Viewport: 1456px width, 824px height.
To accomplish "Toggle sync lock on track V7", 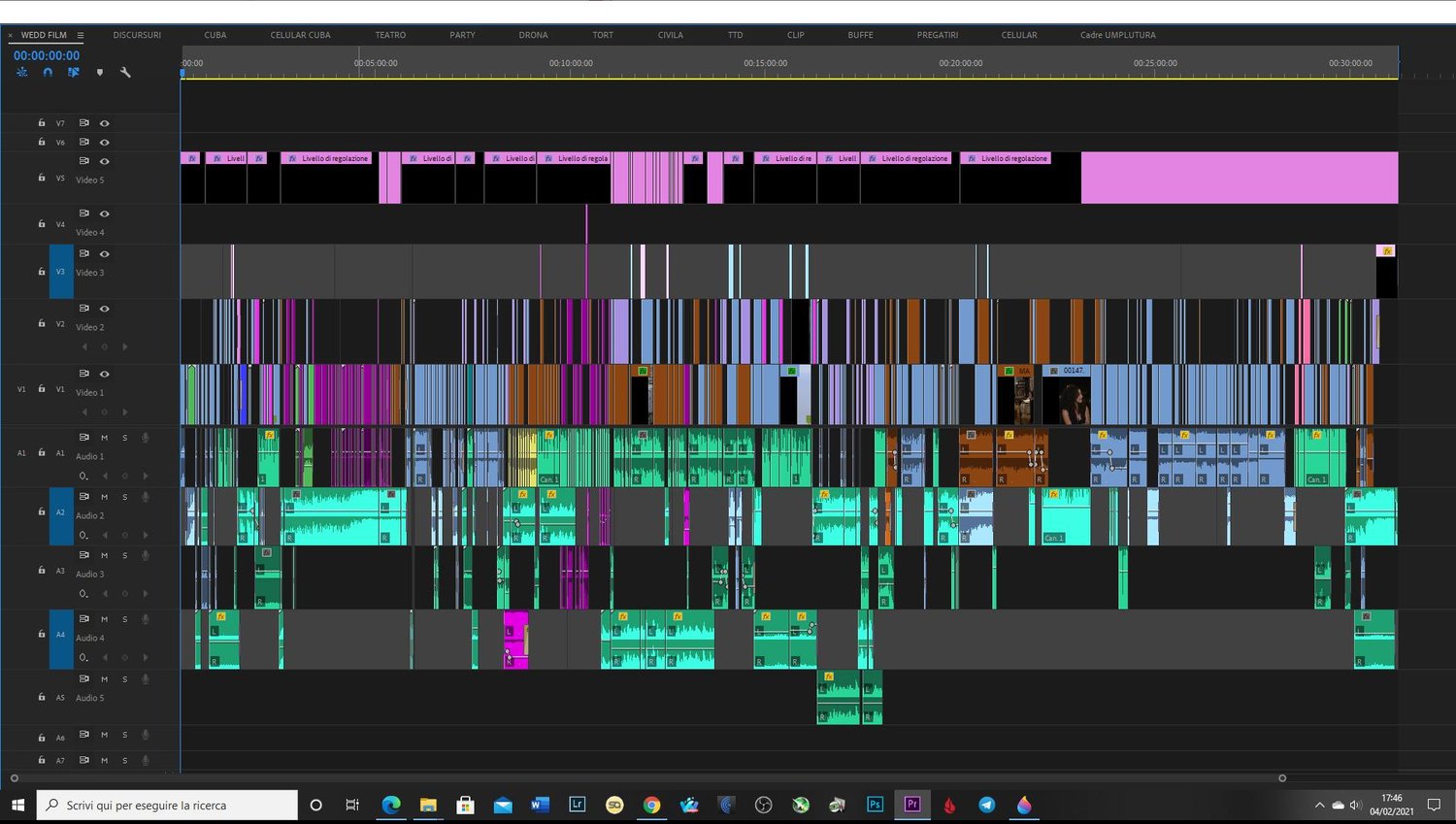I will [84, 123].
